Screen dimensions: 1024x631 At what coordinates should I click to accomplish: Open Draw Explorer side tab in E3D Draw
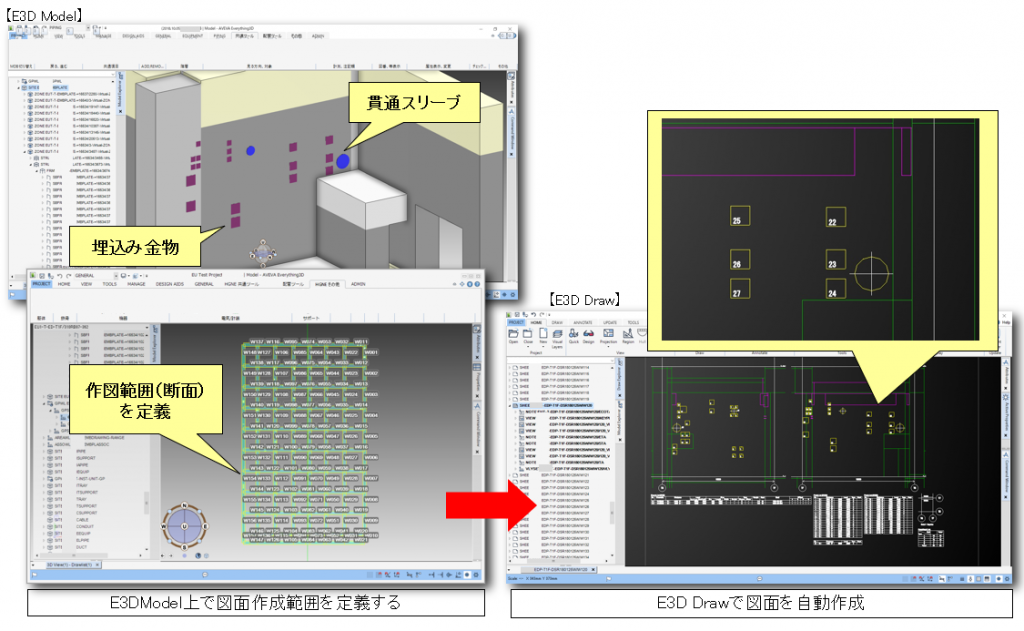click(x=619, y=377)
